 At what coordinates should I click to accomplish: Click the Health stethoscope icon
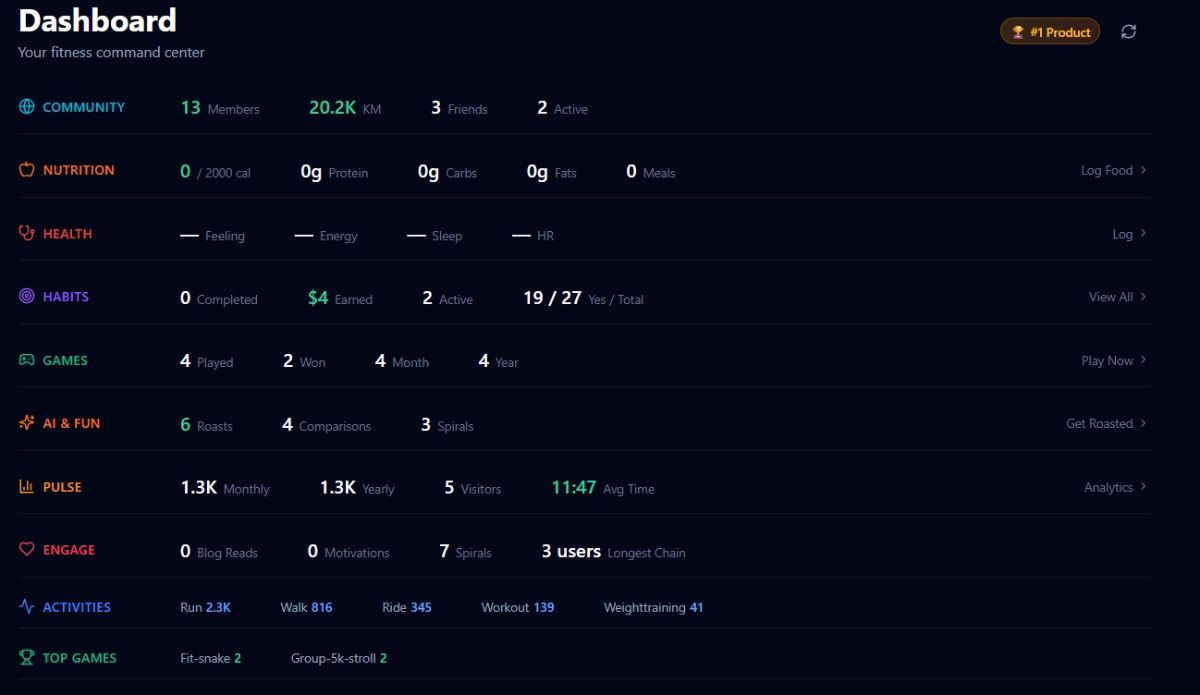click(x=27, y=233)
